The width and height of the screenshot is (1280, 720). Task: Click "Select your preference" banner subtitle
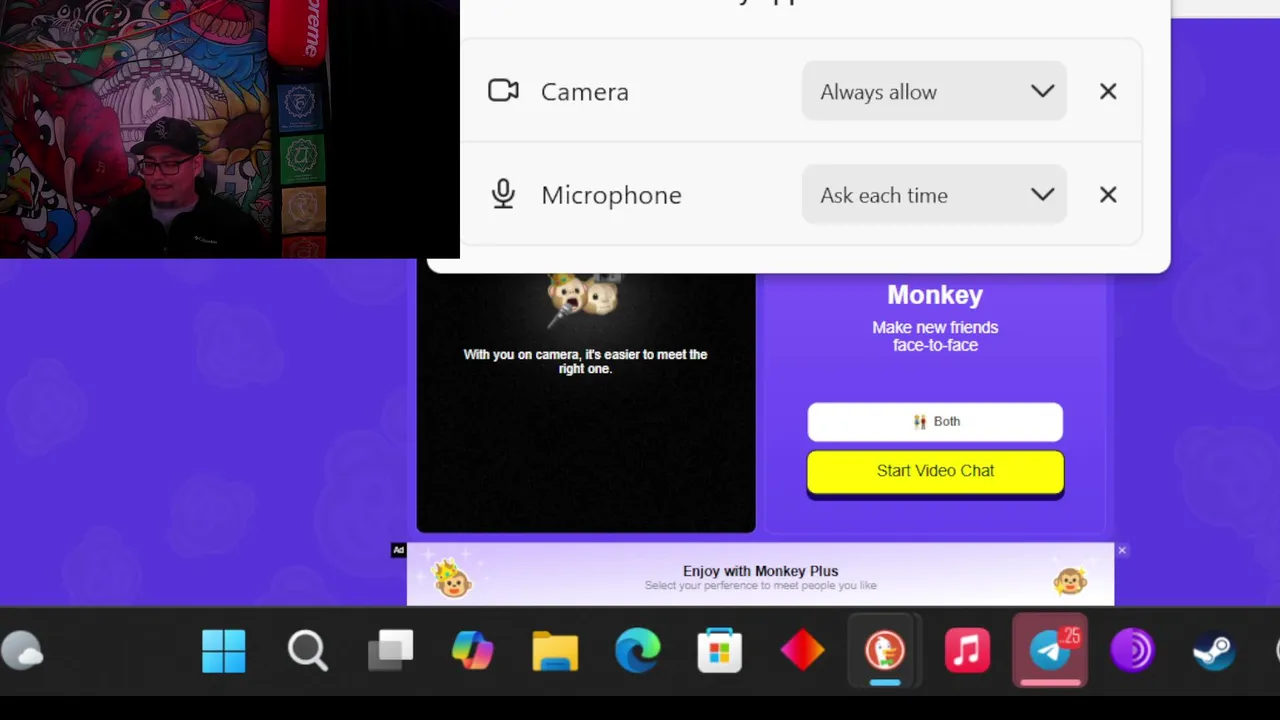[x=760, y=586]
